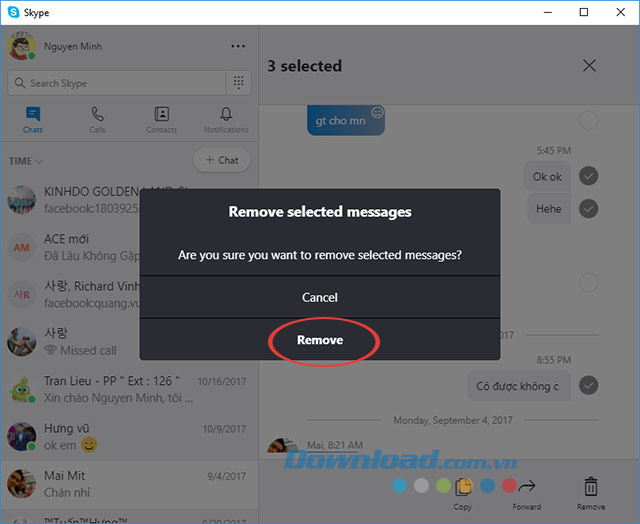Confirm removal with the Remove dialog button

click(x=320, y=340)
